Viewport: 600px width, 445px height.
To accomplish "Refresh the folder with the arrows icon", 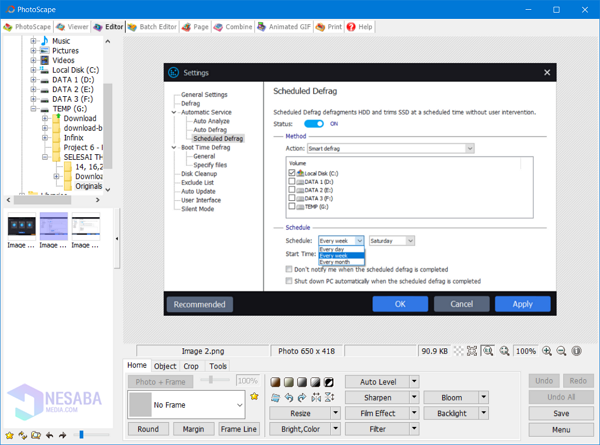I will pos(23,435).
